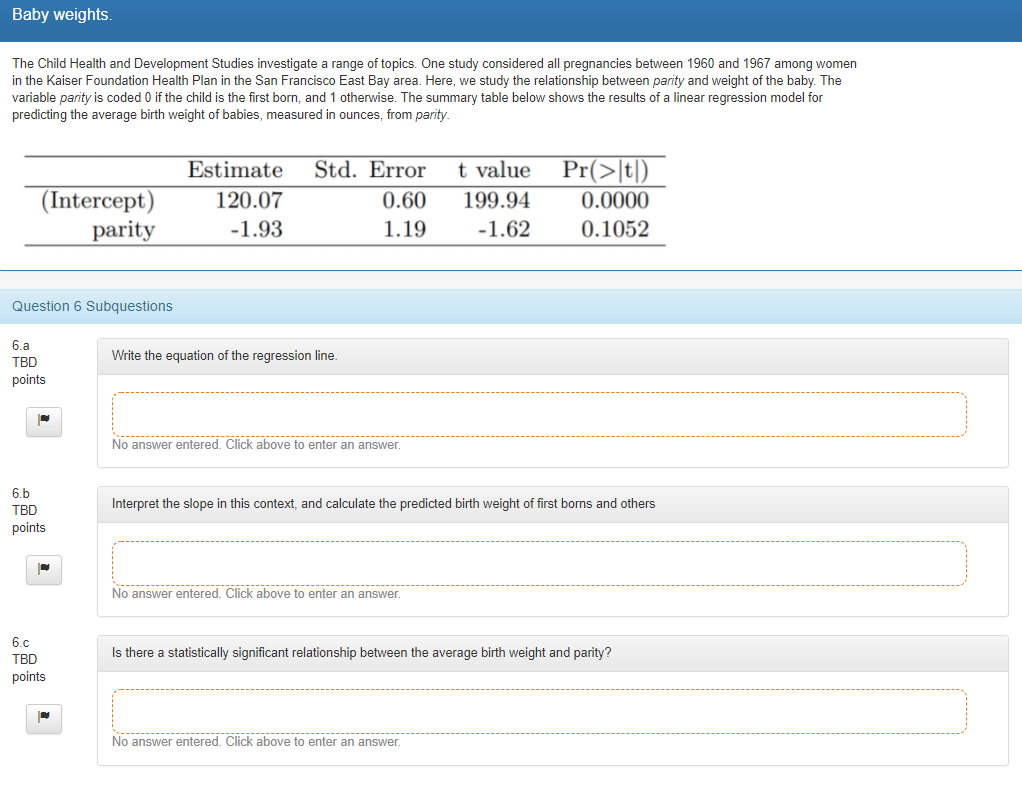Click the intercept p-value 0.0000
The height and width of the screenshot is (791, 1022).
[615, 200]
